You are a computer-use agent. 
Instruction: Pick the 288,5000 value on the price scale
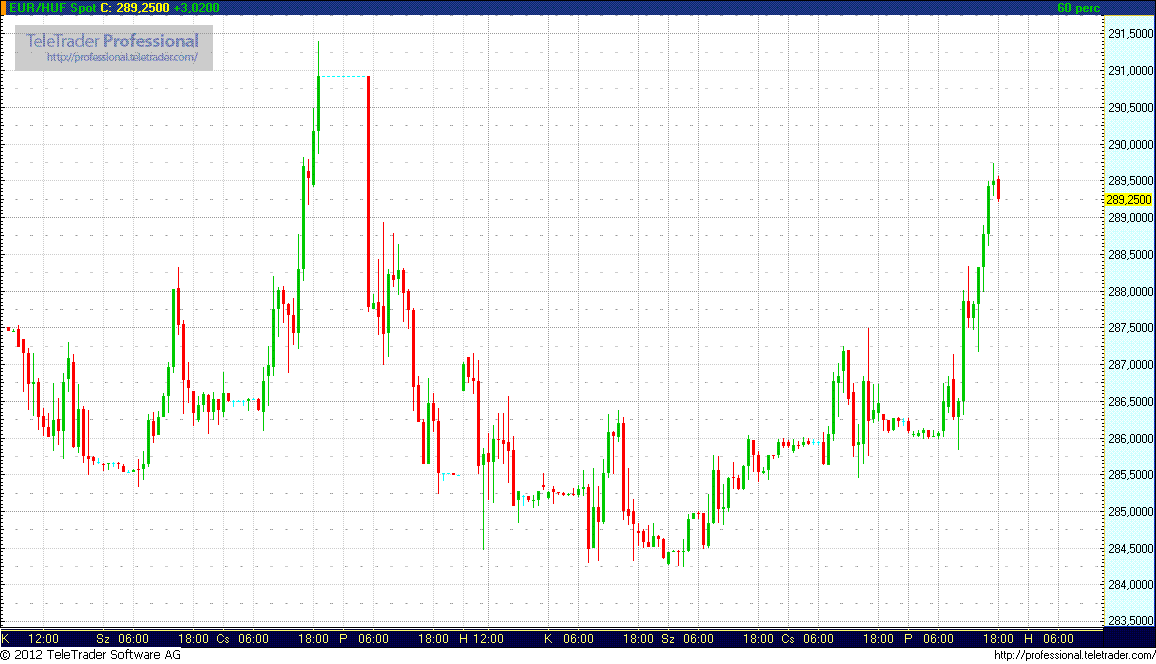1130,255
